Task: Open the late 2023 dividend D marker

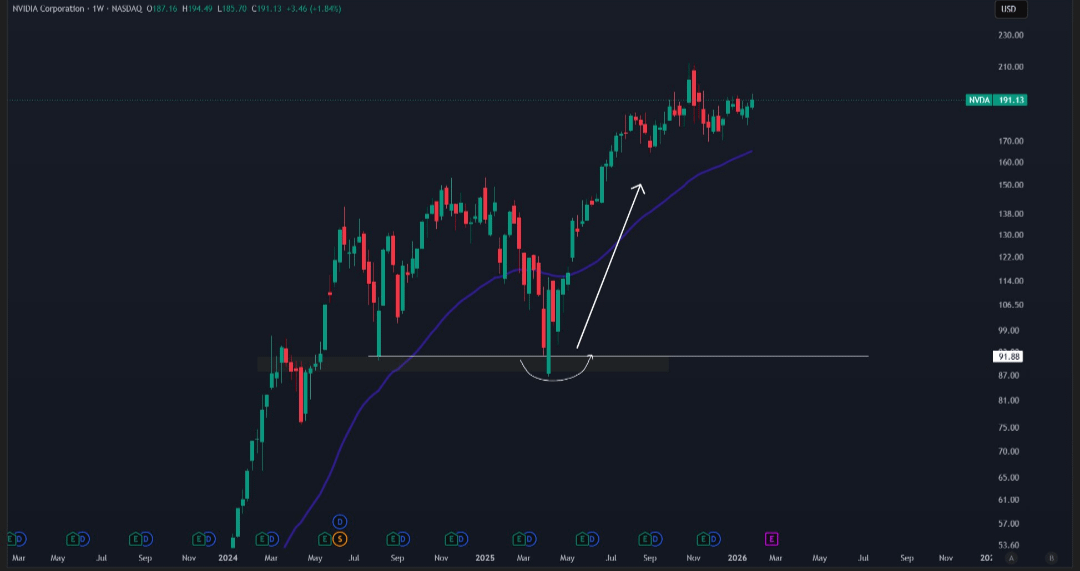Action: tap(209, 539)
